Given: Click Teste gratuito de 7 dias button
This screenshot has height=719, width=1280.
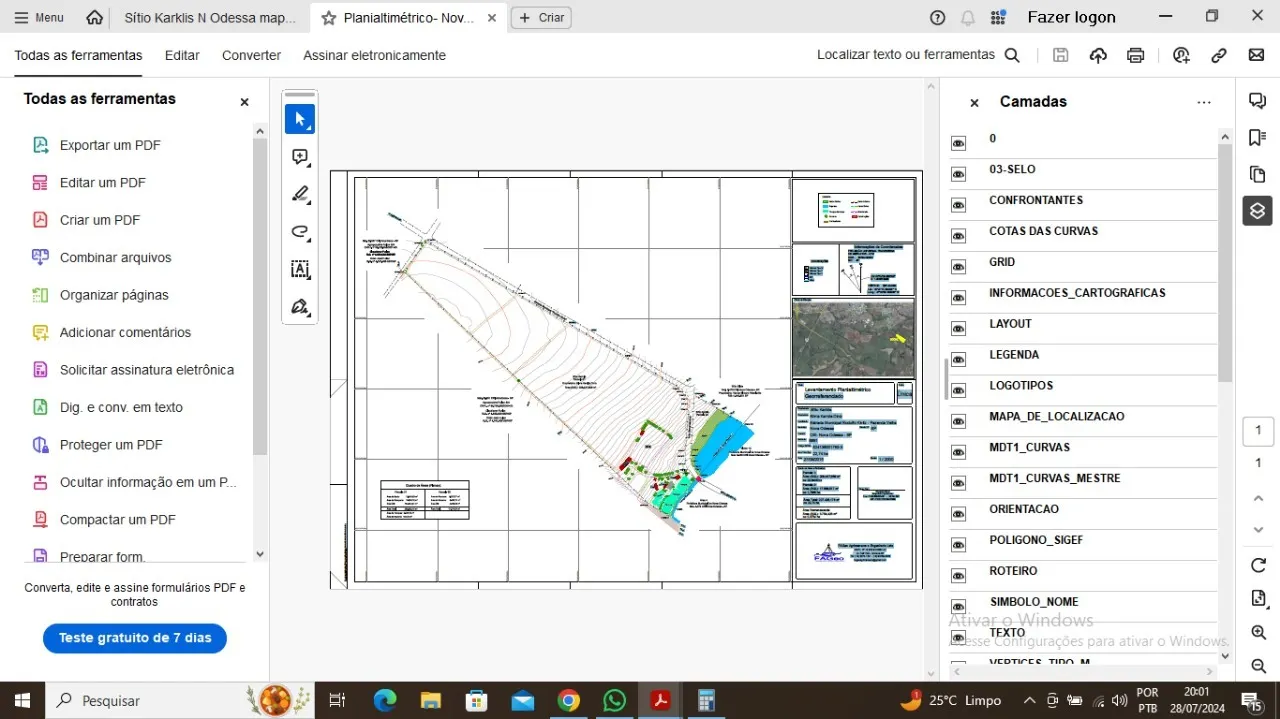Looking at the screenshot, I should 135,638.
